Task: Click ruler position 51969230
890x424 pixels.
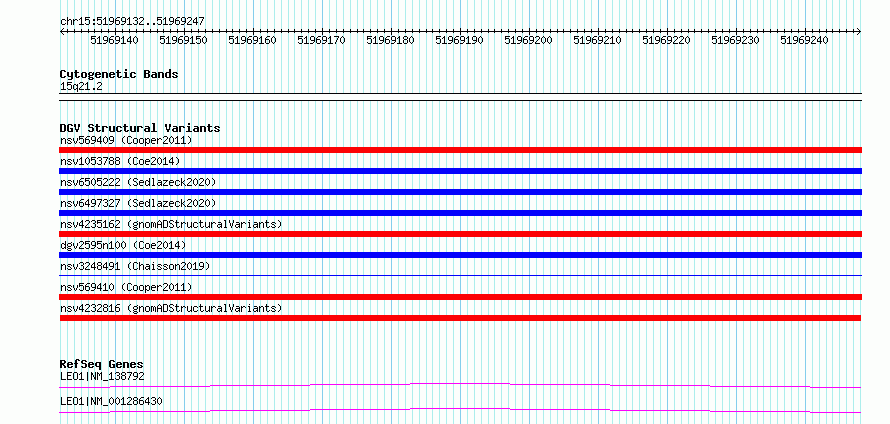Action: 735,40
